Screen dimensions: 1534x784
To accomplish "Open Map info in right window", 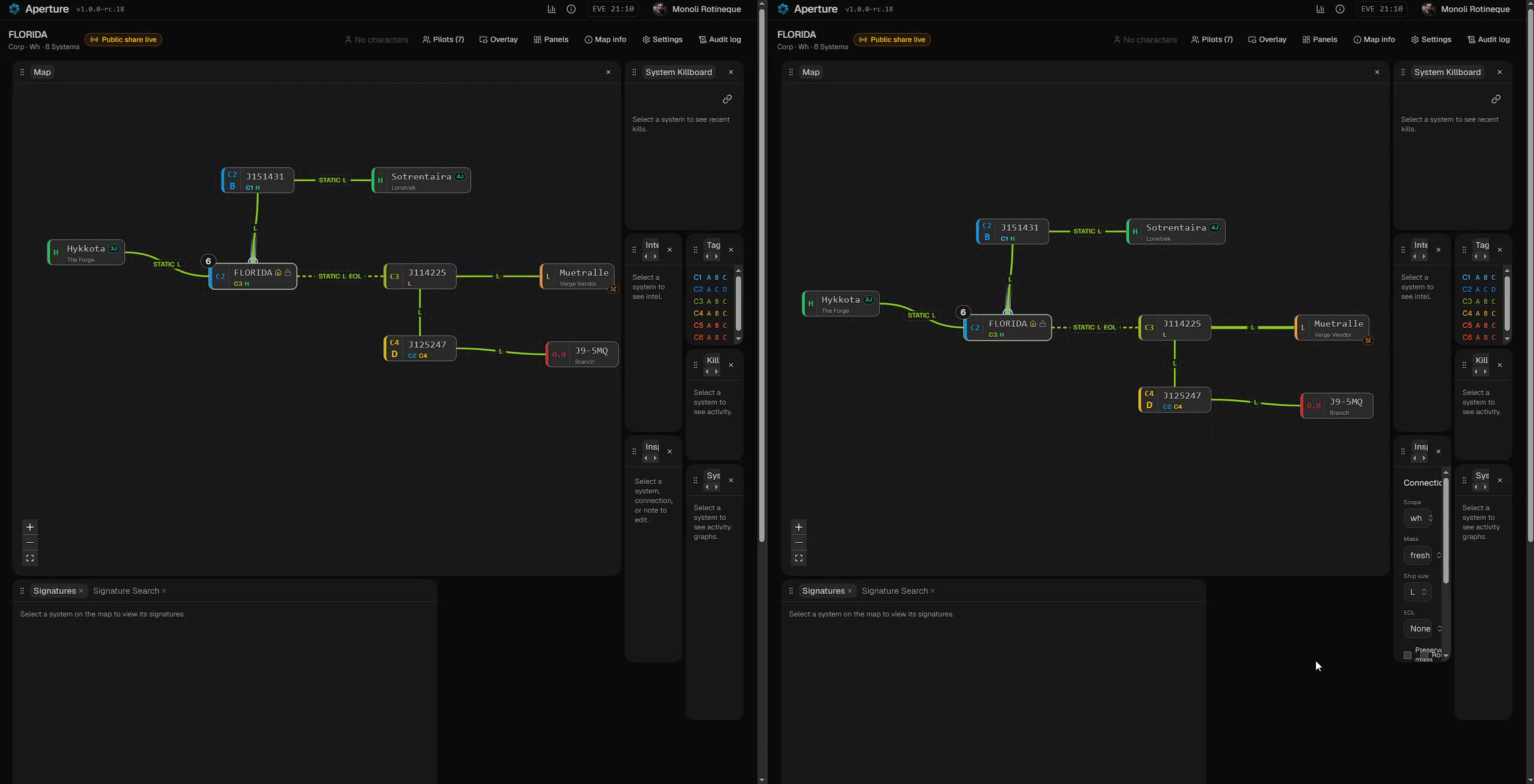I will (x=1374, y=40).
